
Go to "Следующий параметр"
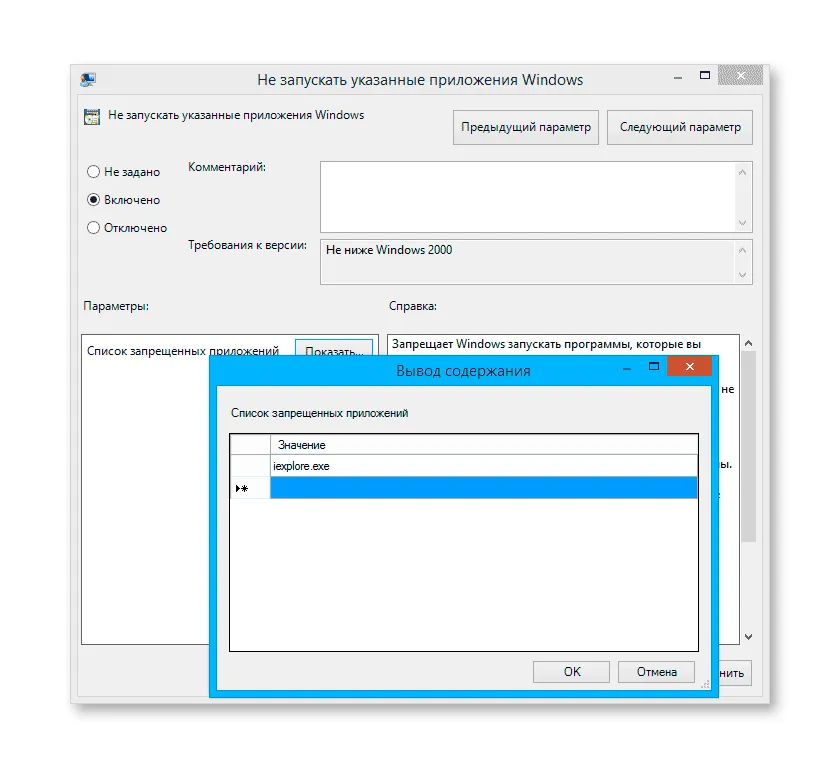tap(680, 127)
